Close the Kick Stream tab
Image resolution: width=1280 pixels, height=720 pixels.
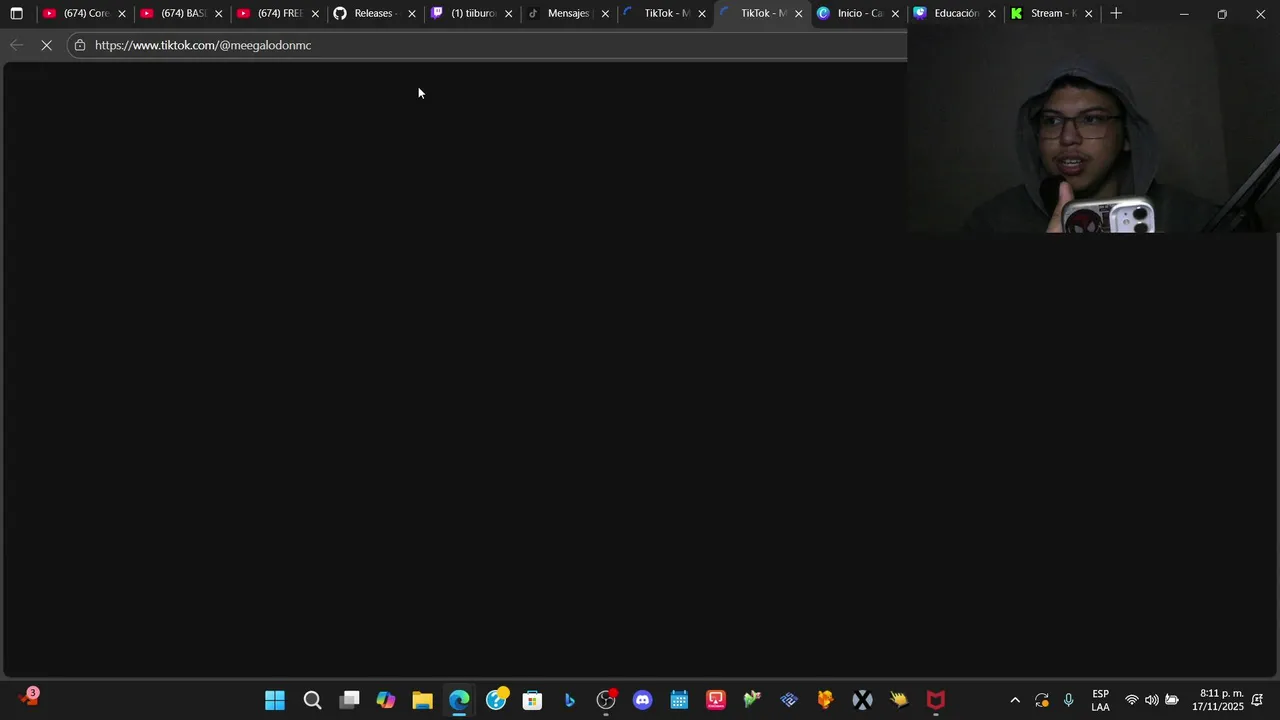pos(1089,14)
